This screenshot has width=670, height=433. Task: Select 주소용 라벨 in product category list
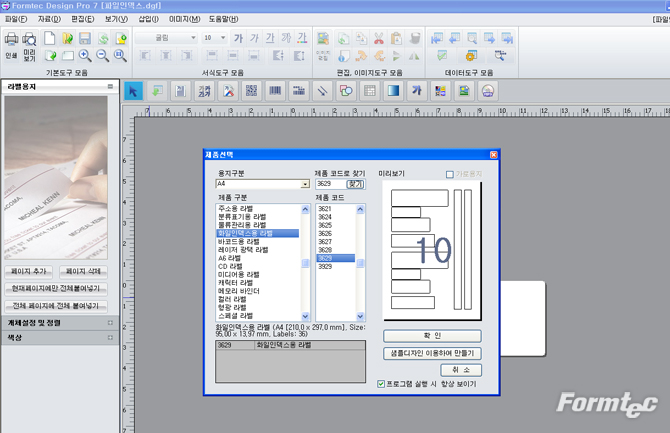(x=236, y=209)
